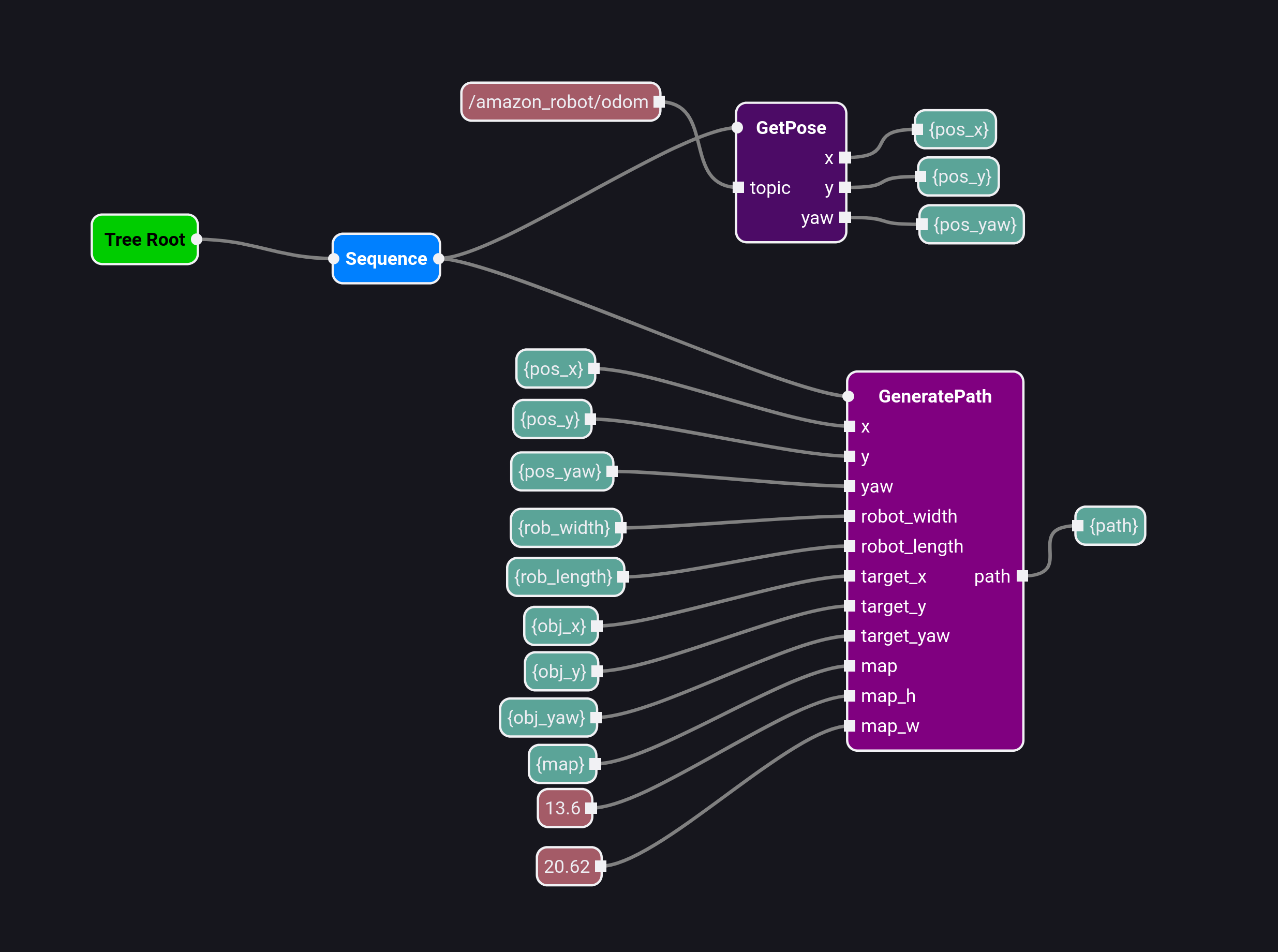Click the map_w input port
1278x952 pixels.
pos(849,726)
